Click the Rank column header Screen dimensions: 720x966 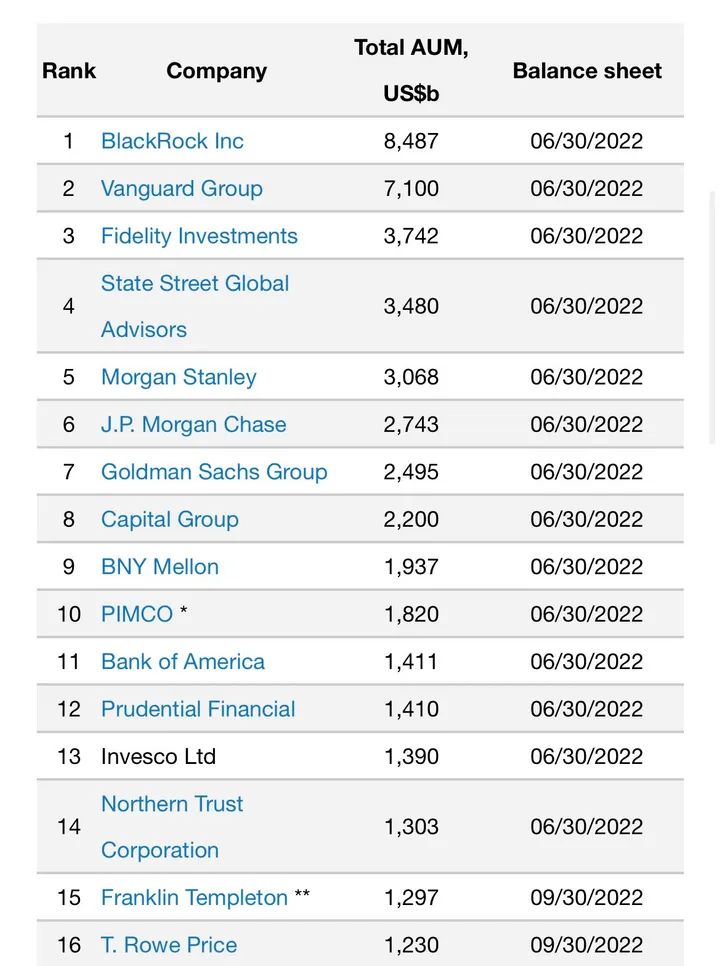[x=69, y=71]
